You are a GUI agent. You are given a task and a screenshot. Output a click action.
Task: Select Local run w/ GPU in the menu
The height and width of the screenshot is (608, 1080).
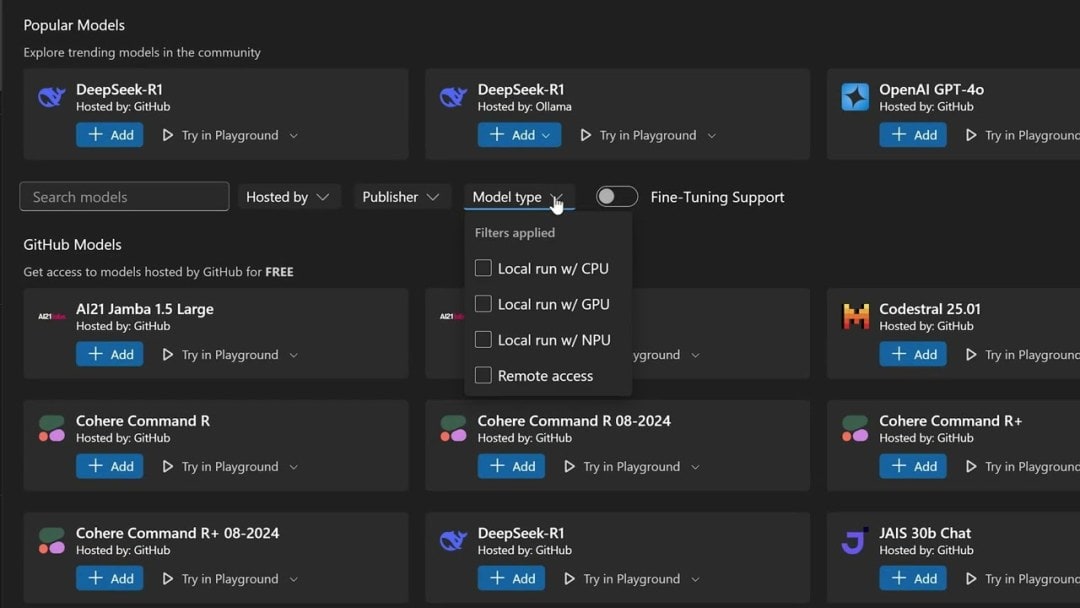[483, 304]
